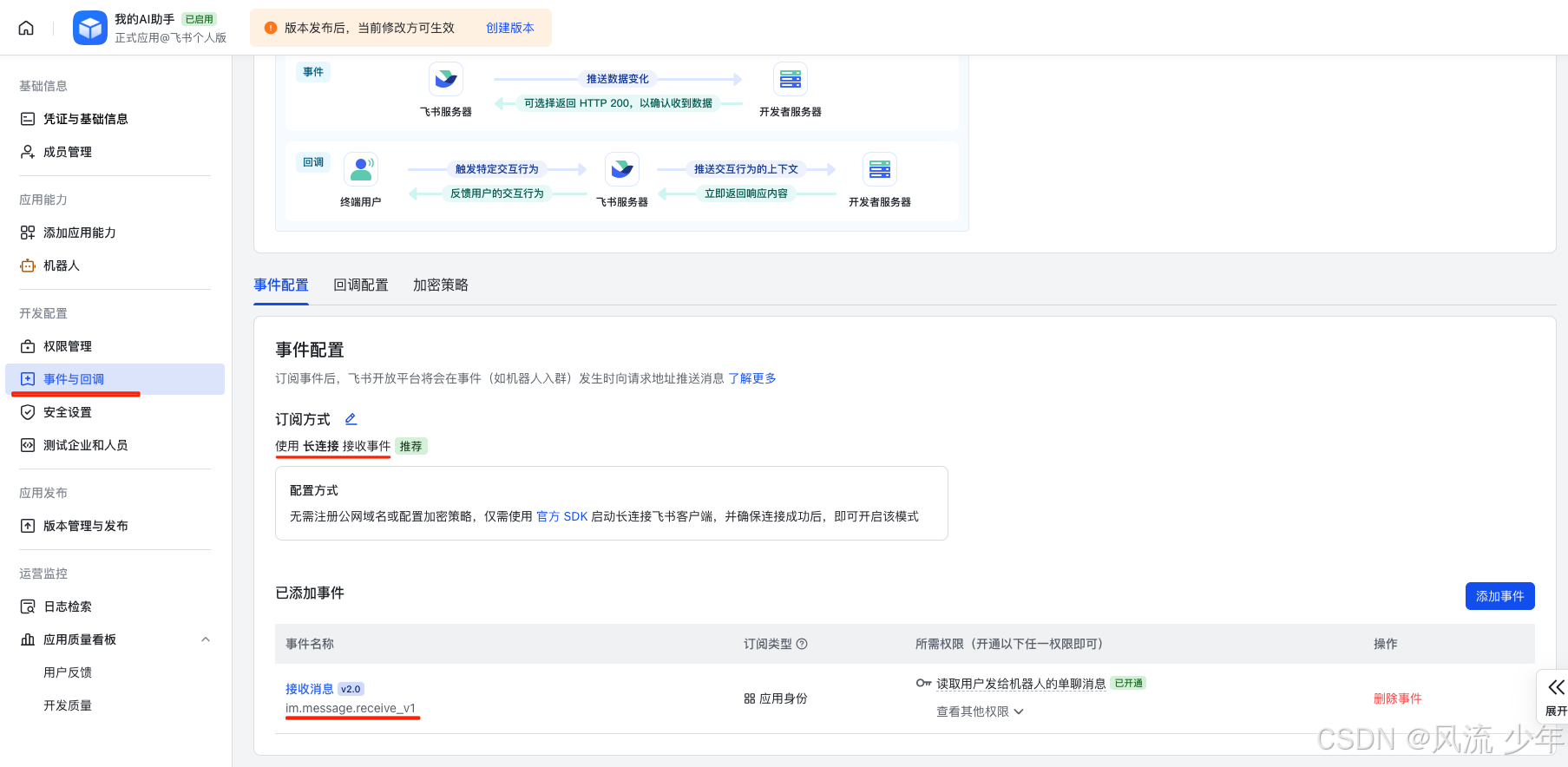
Task: Click the 应用身份 grid icon
Action: pos(749,698)
